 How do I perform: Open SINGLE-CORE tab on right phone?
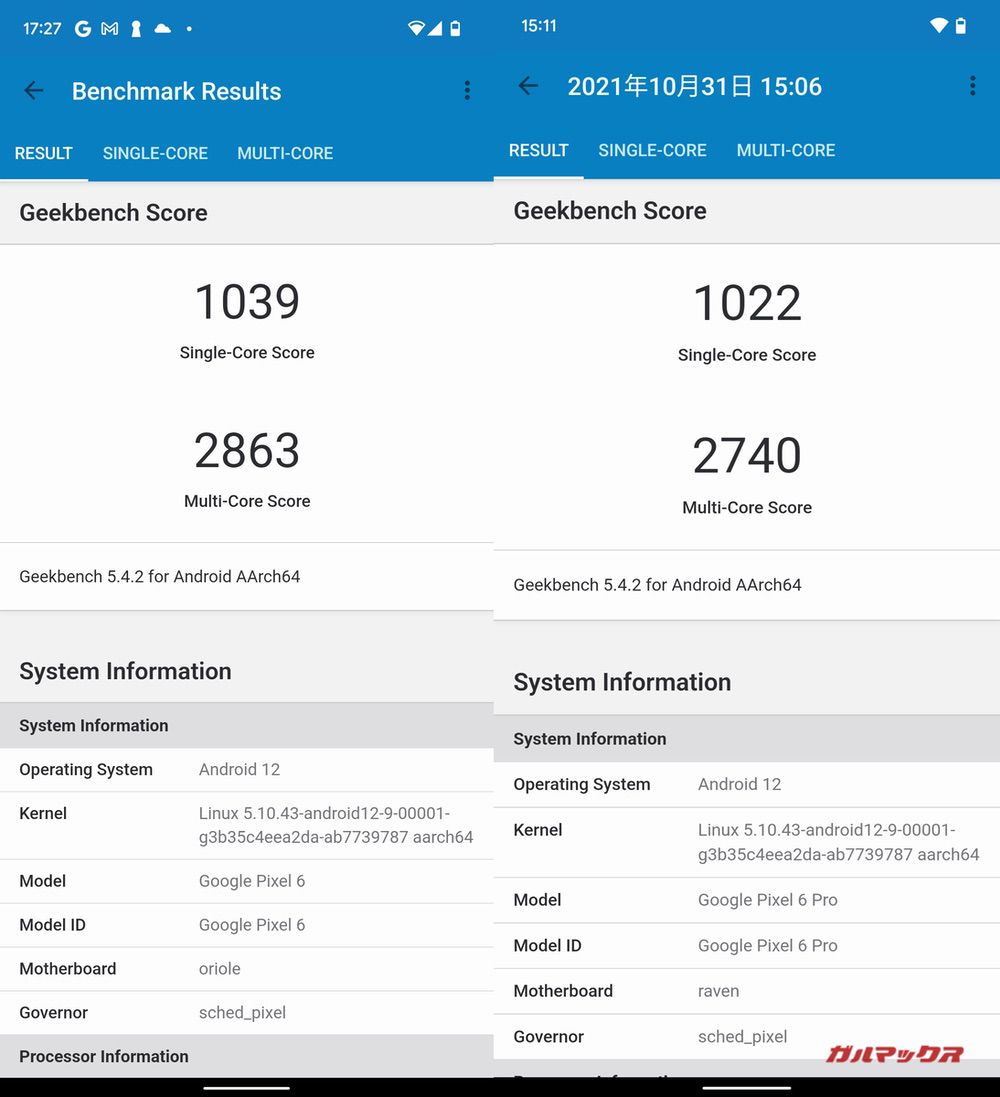652,150
